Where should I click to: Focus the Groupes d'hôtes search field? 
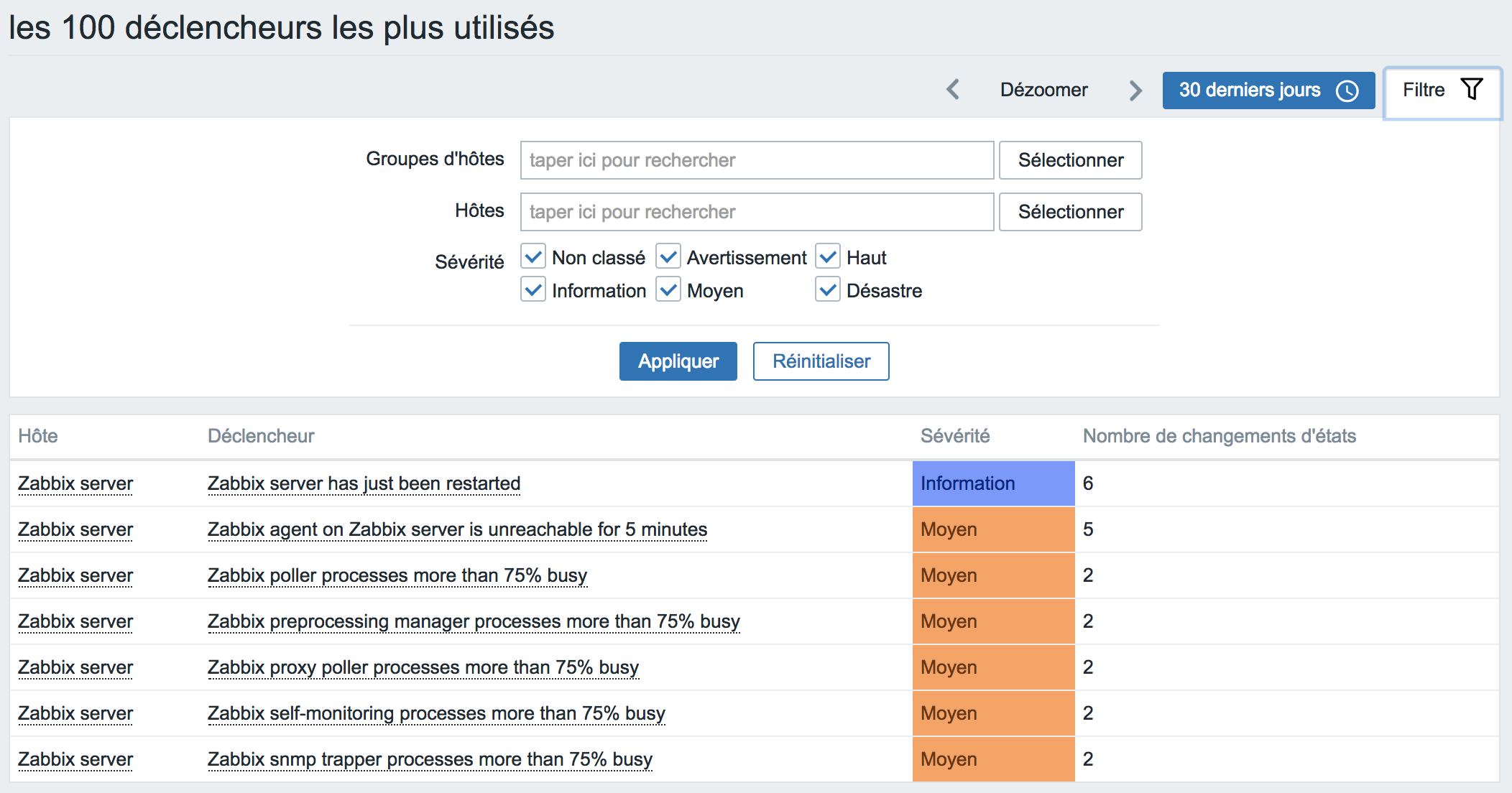(757, 160)
